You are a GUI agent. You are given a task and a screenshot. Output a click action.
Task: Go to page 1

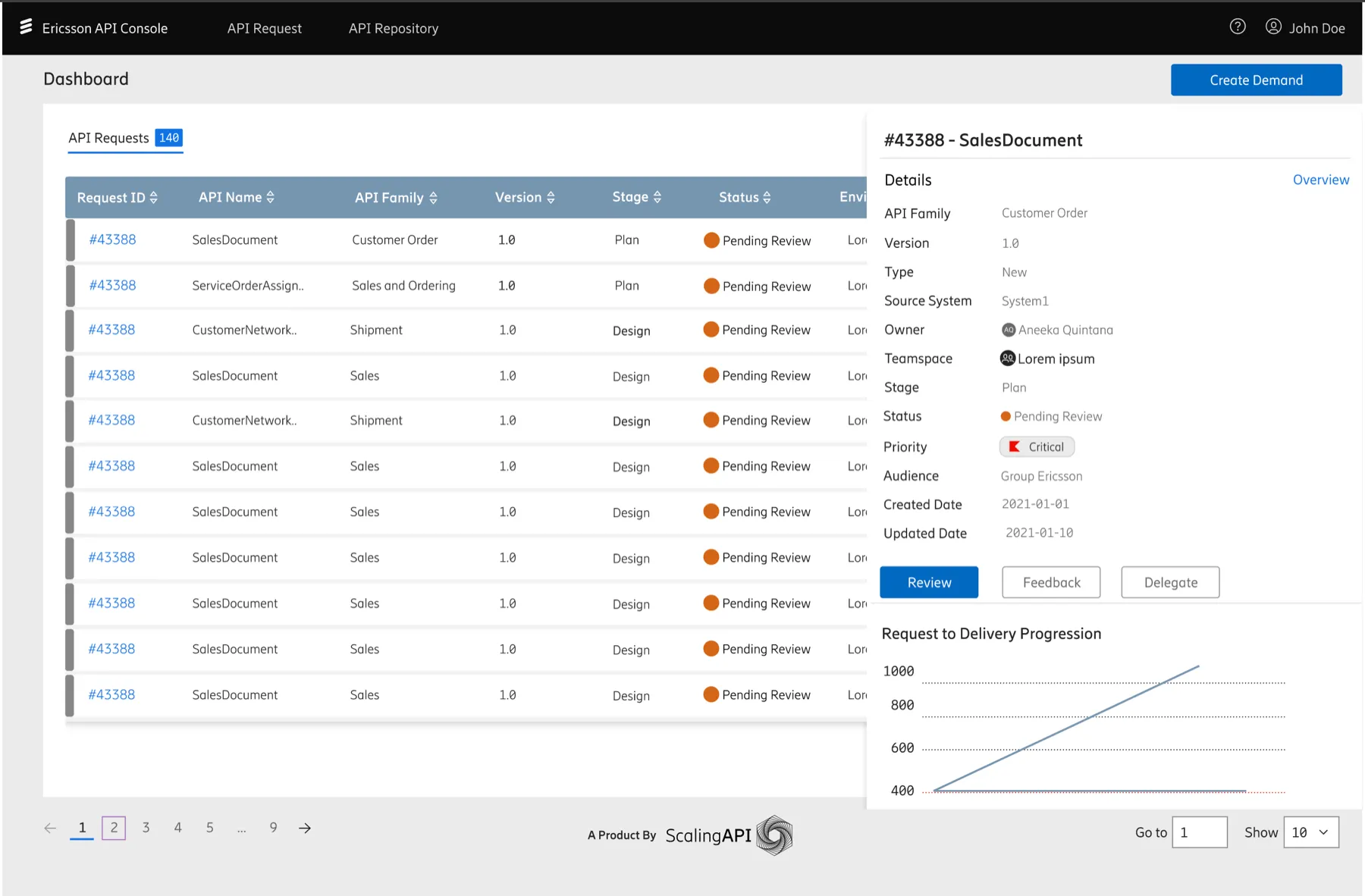[x=82, y=828]
